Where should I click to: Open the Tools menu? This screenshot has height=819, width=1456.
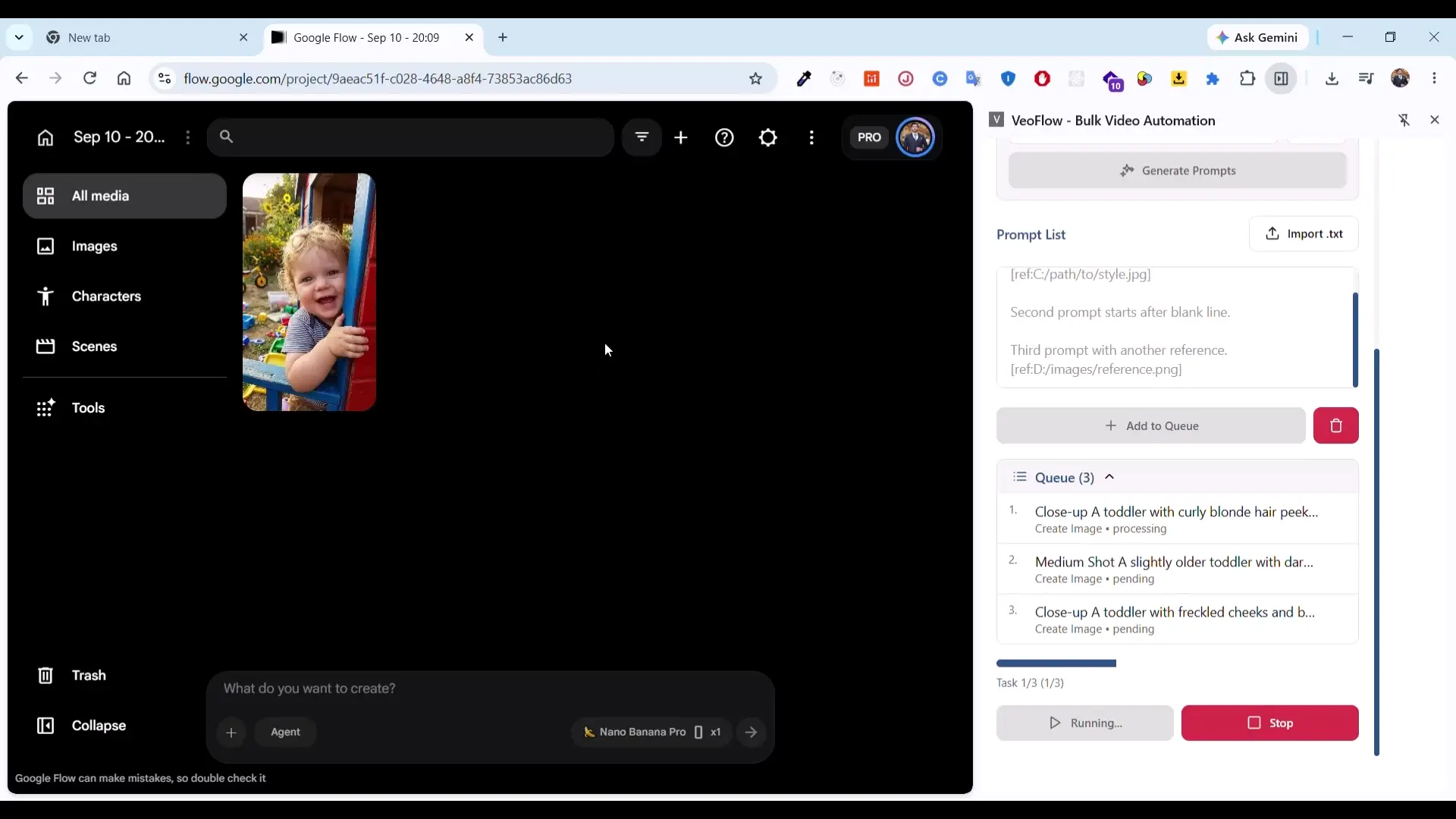point(124,408)
